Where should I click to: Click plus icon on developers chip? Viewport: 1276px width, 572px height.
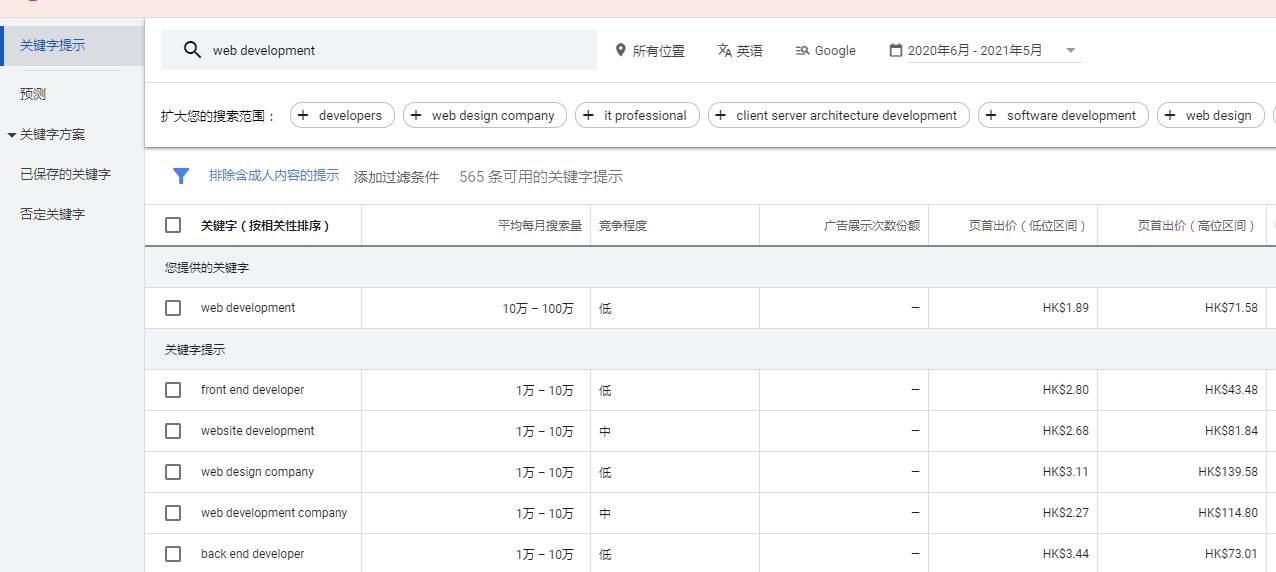point(304,115)
